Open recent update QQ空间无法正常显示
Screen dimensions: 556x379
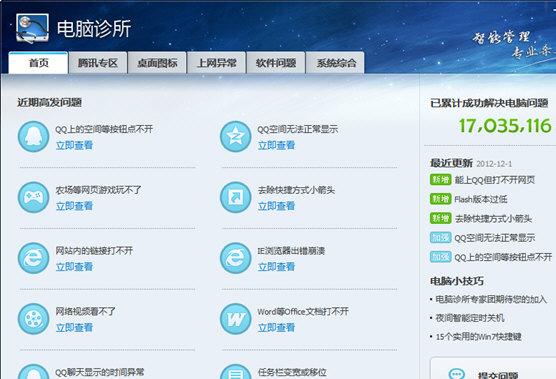(x=495, y=238)
